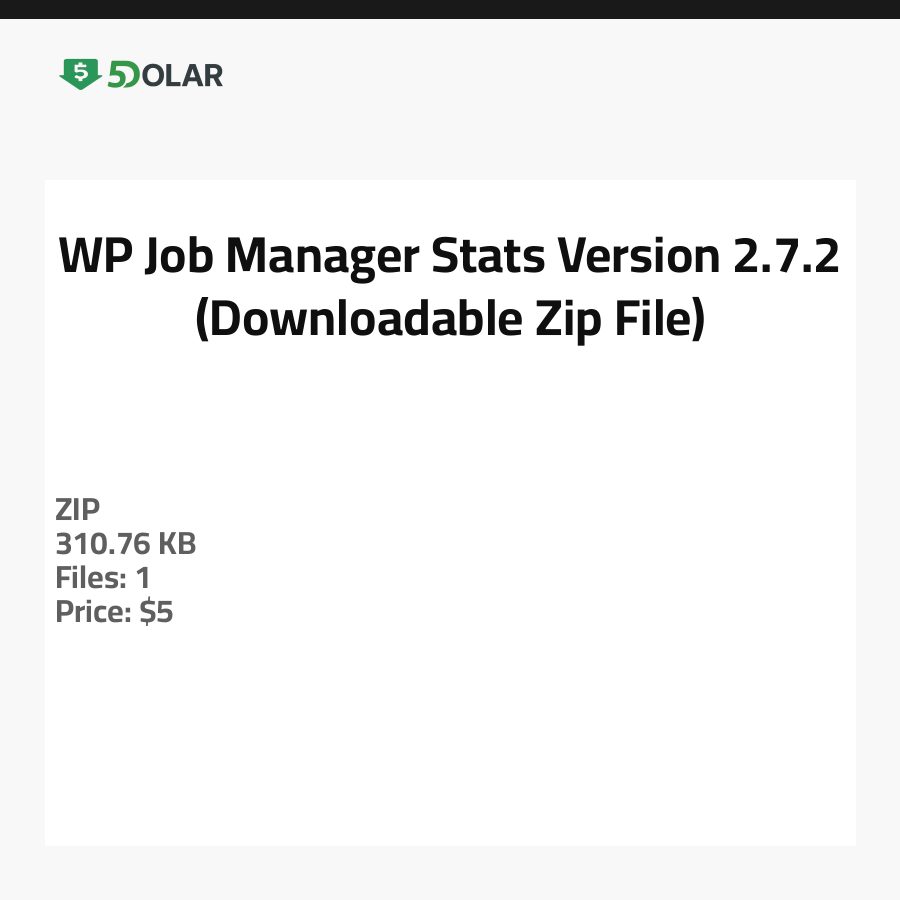Click the "(Downloadable Zip File)" subtitle line
This screenshot has width=900, height=900.
(450, 320)
